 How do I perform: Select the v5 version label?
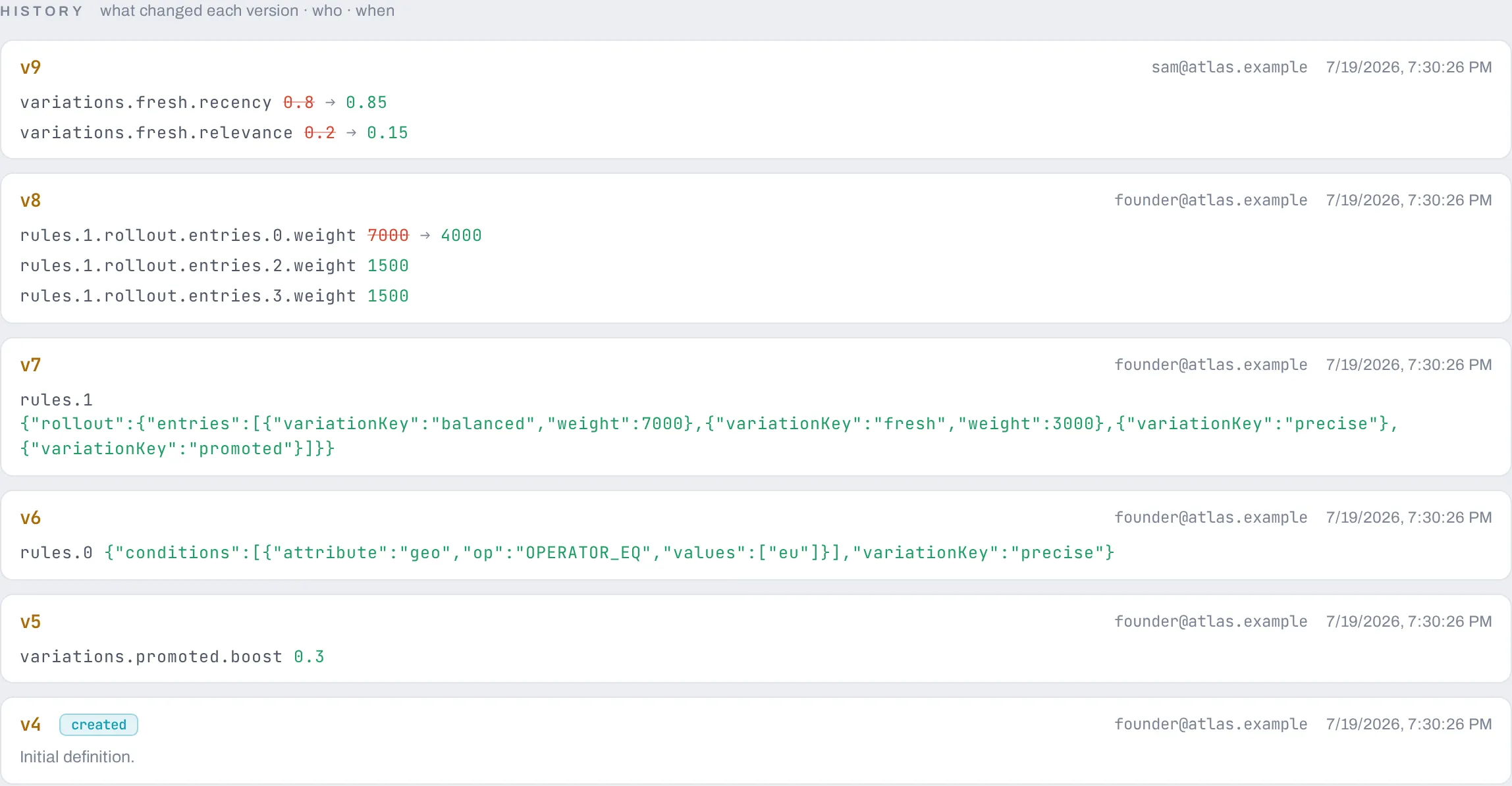click(30, 621)
